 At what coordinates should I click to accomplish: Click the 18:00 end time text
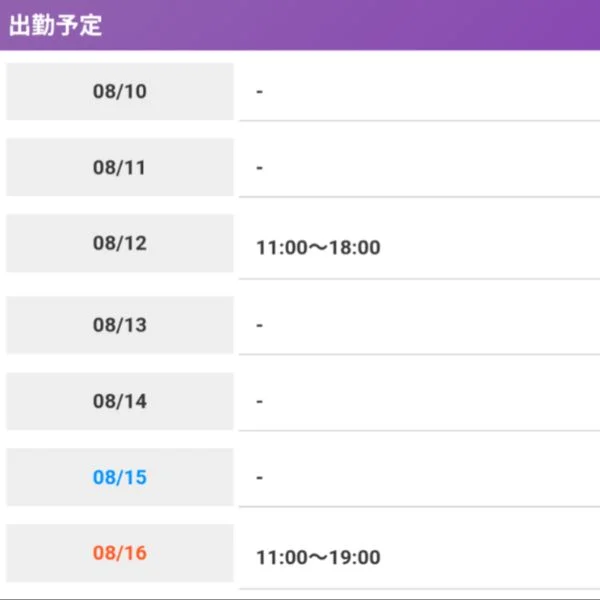[355, 248]
